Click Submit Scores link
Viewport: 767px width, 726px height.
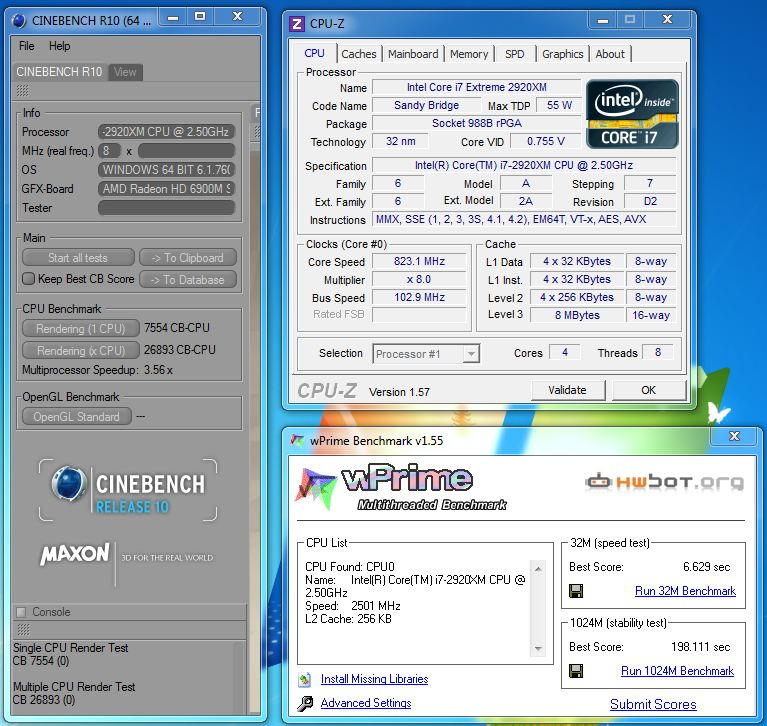click(653, 704)
